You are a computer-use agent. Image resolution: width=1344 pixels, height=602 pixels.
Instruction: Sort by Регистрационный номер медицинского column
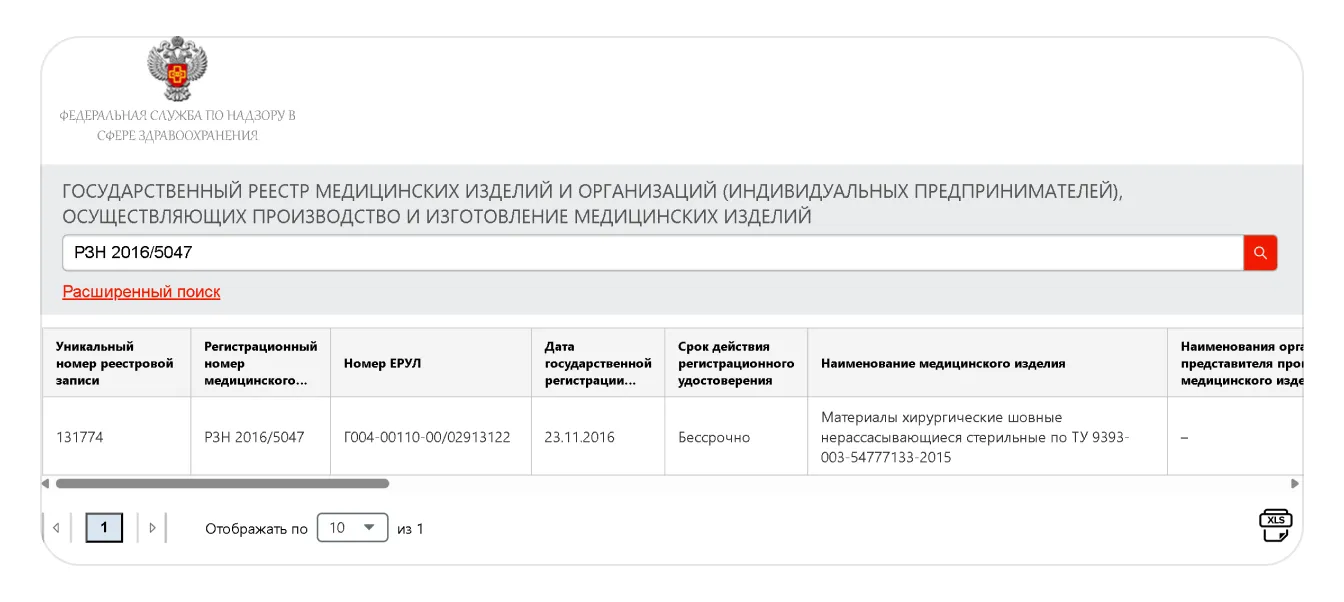click(x=260, y=363)
